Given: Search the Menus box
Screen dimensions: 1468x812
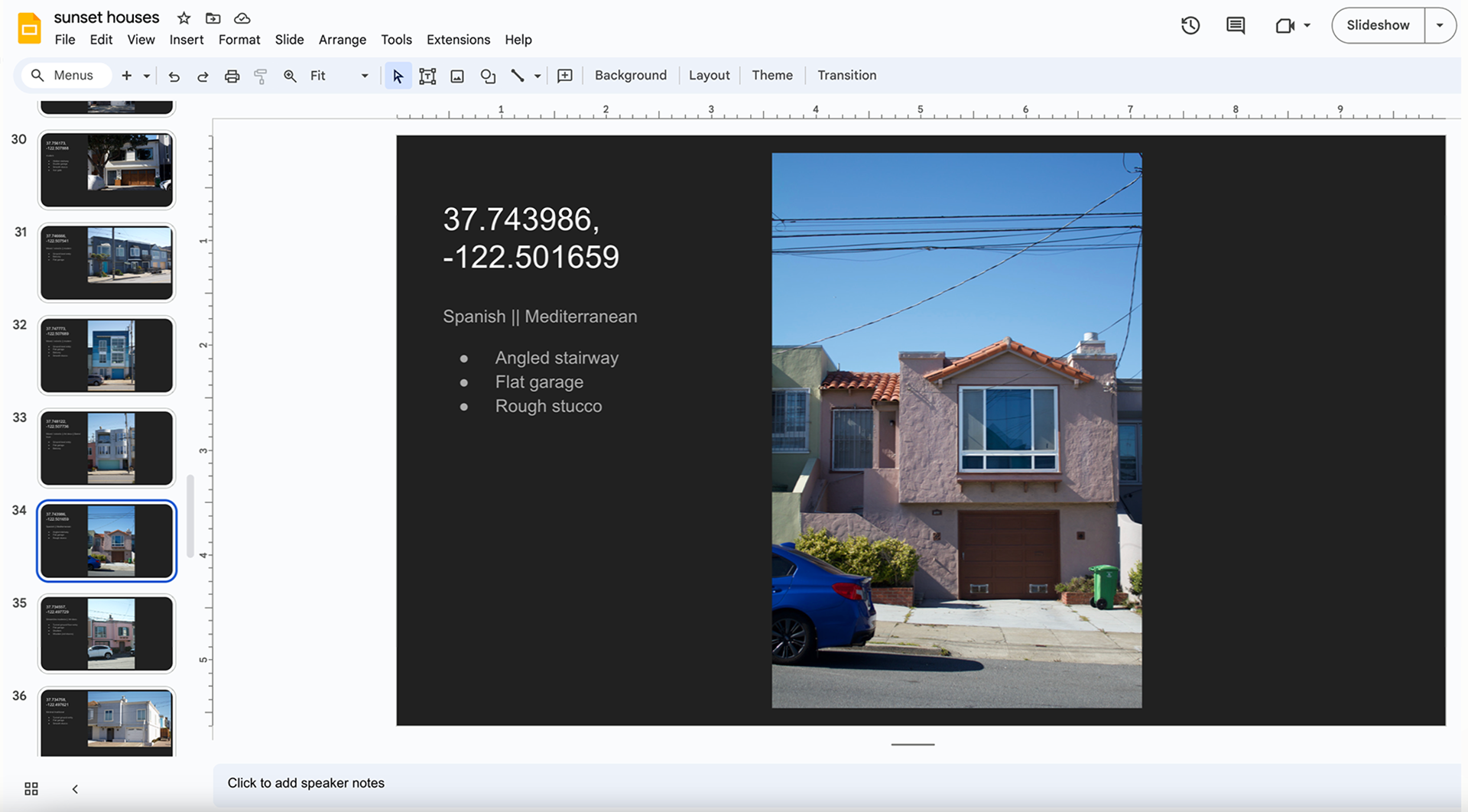Looking at the screenshot, I should click(x=67, y=76).
